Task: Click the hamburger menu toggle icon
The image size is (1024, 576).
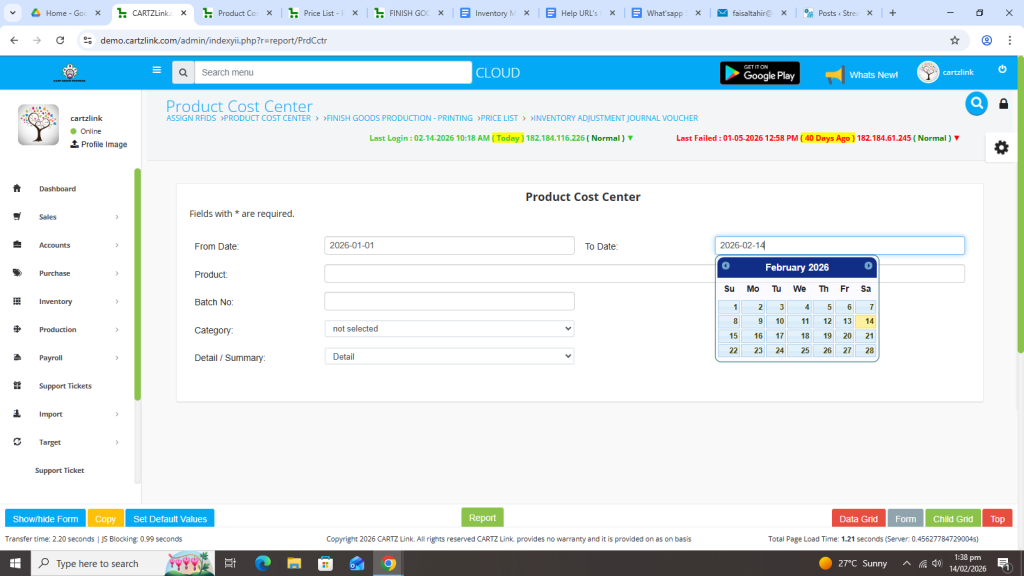Action: [156, 71]
